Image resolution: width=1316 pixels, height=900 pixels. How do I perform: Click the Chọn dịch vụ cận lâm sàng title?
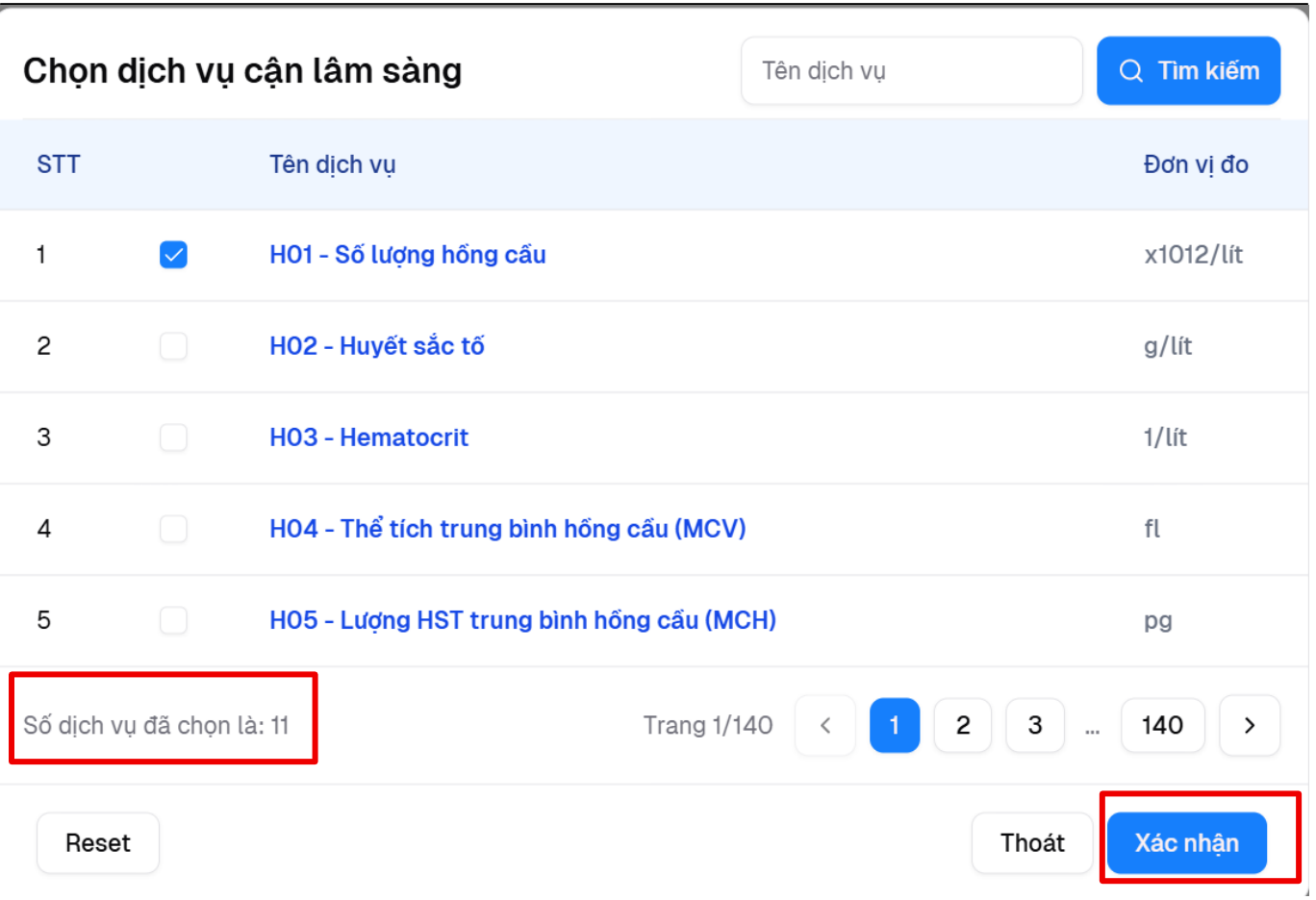point(242,71)
